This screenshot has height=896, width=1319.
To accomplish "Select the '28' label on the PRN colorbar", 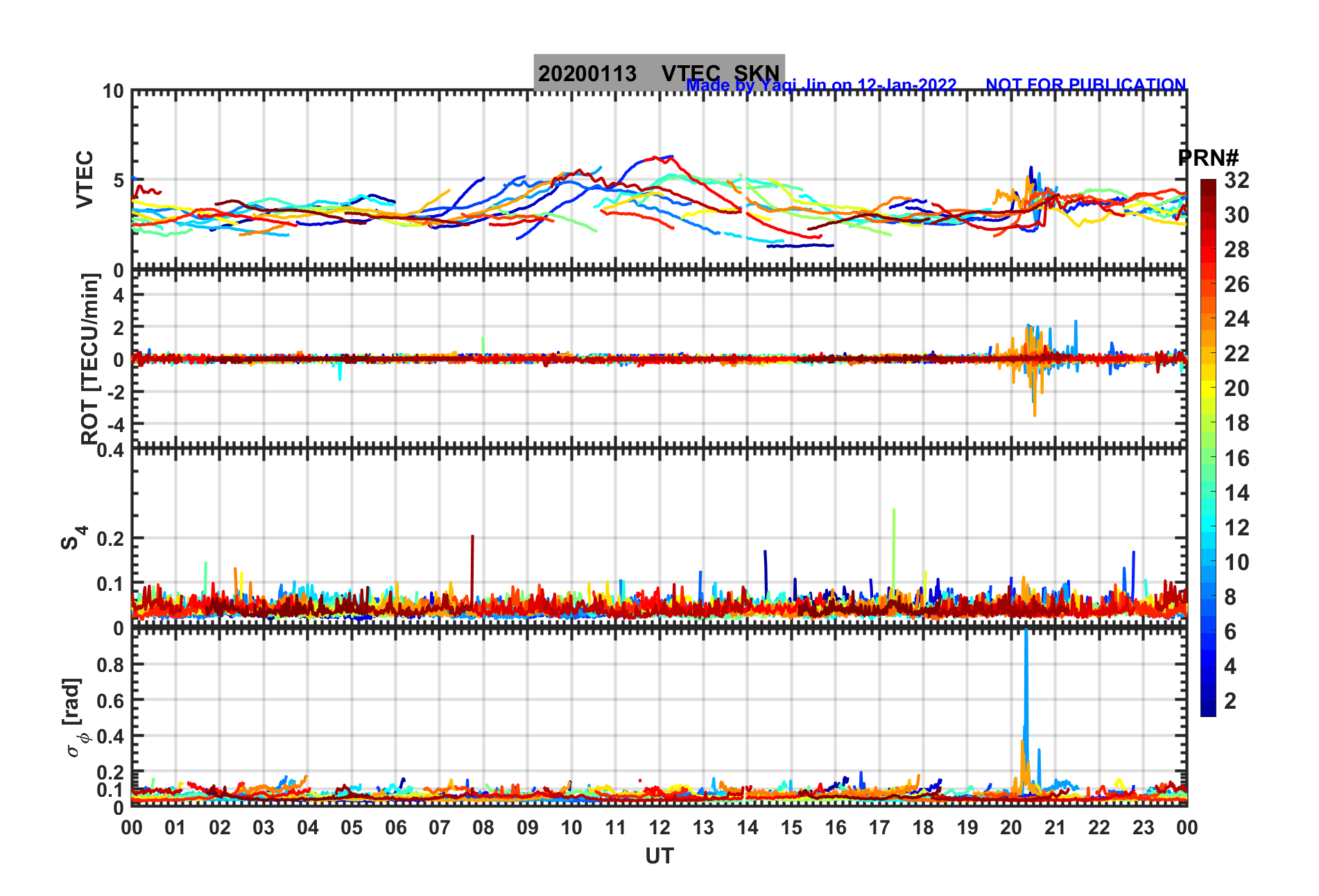I will coord(1236,250).
